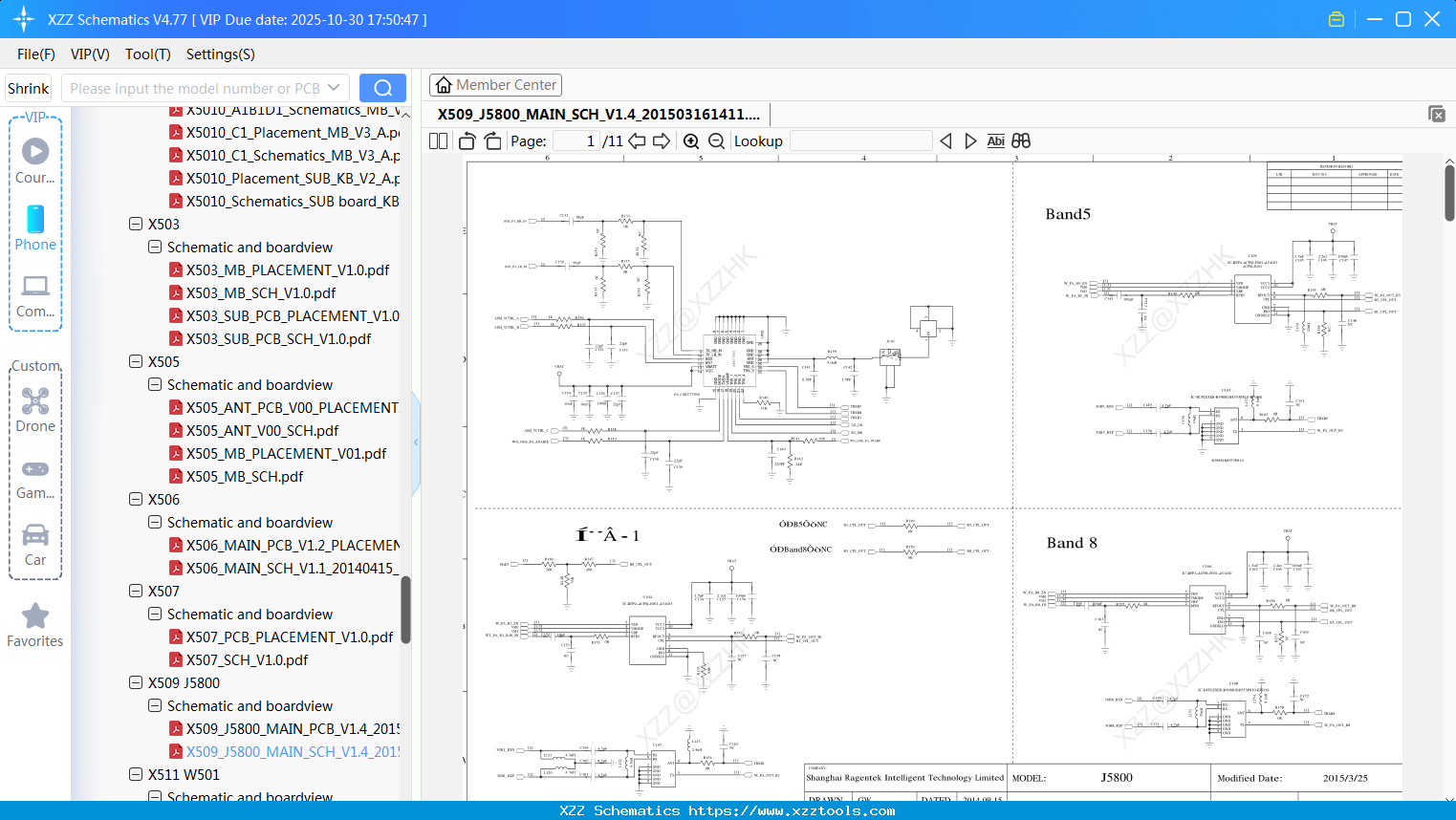Open the Settings(S) menu
The image size is (1456, 820).
(221, 54)
